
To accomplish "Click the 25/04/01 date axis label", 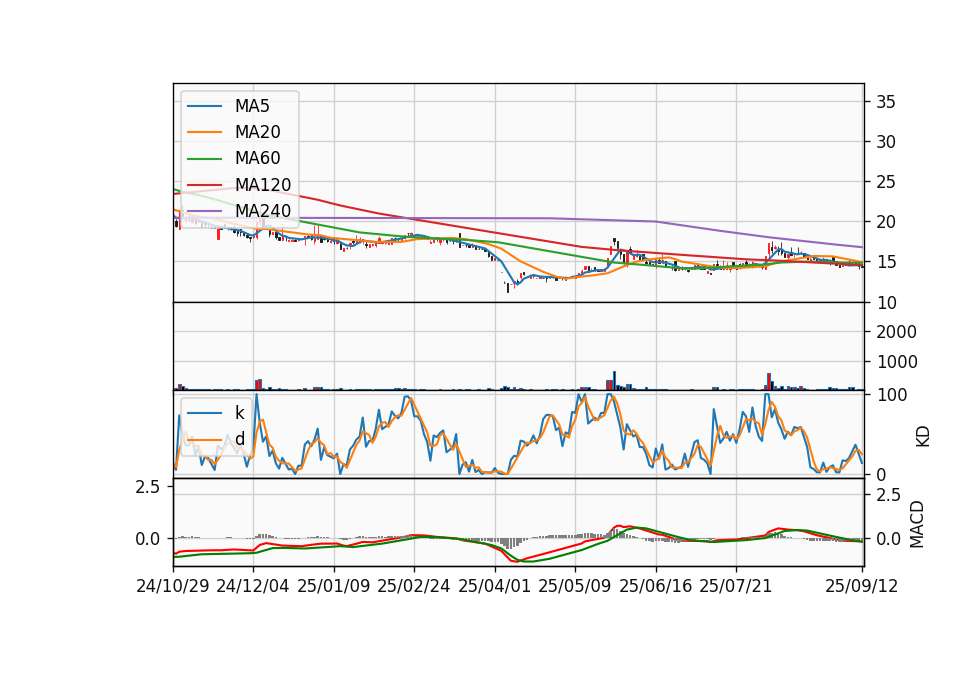I will pyautogui.click(x=494, y=586).
